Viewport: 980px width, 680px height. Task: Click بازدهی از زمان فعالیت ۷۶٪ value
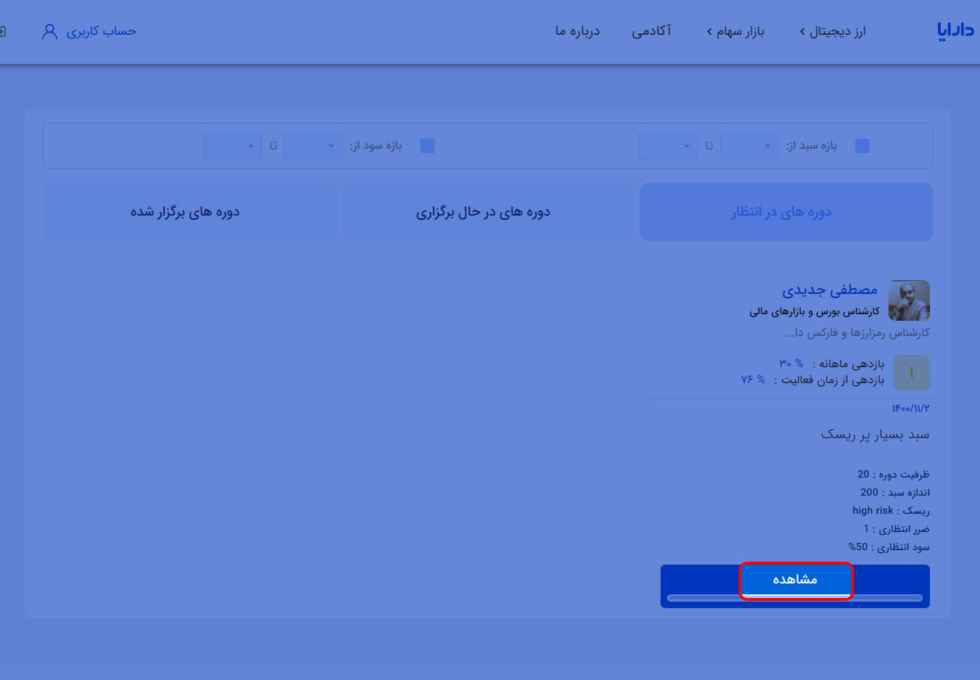753,379
